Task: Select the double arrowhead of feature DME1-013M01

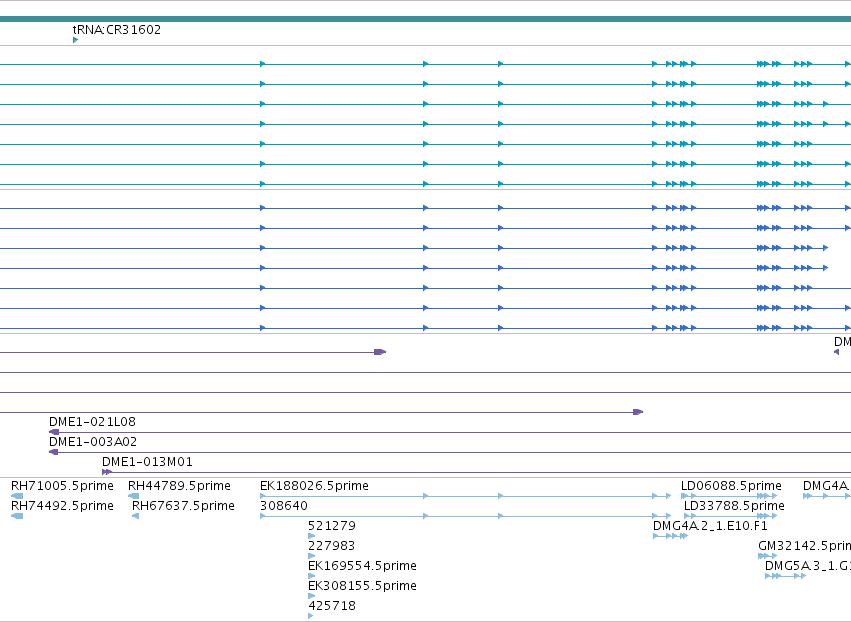Action: (107, 472)
